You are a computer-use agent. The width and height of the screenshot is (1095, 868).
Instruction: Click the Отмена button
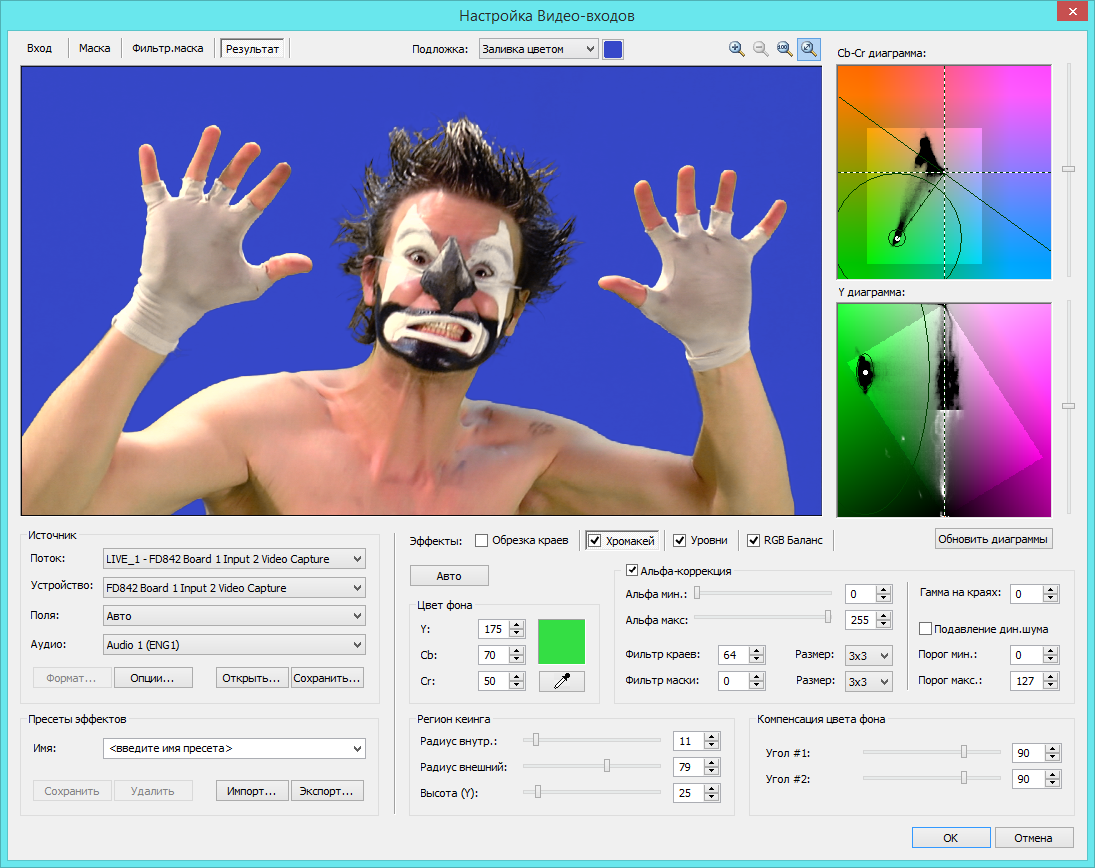point(1034,838)
